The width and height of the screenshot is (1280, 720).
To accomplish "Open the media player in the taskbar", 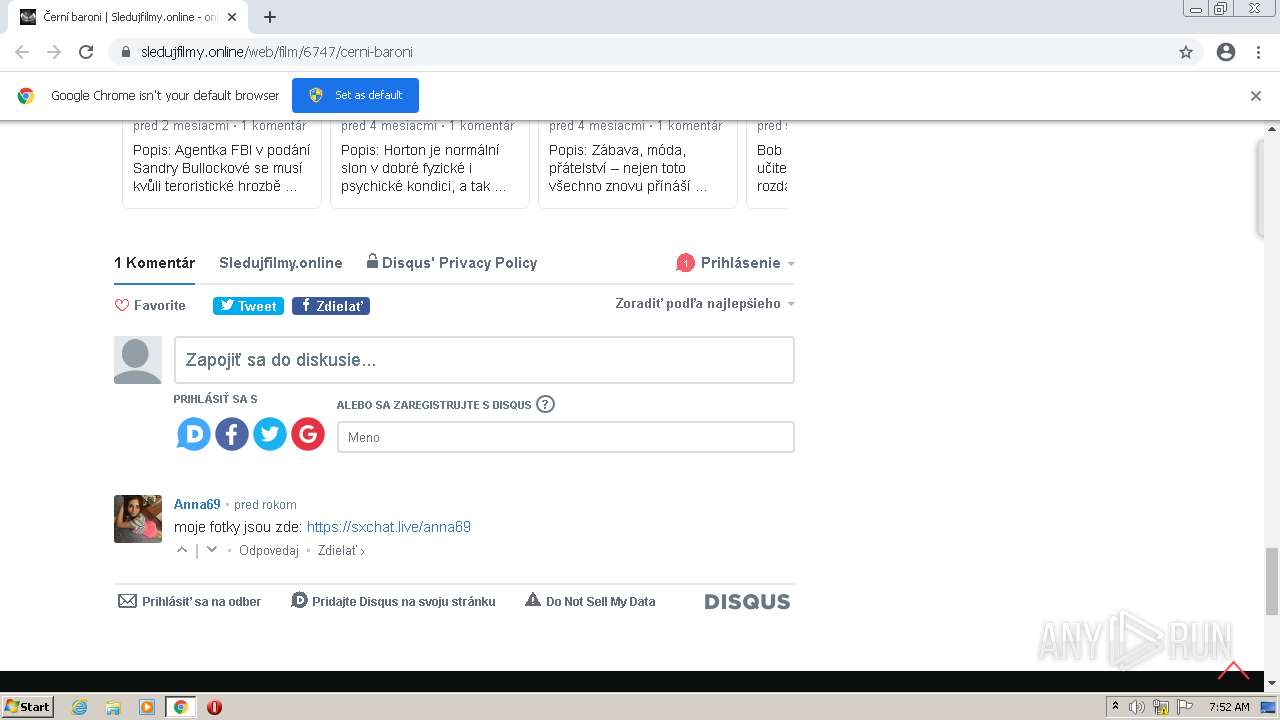I will pos(147,707).
